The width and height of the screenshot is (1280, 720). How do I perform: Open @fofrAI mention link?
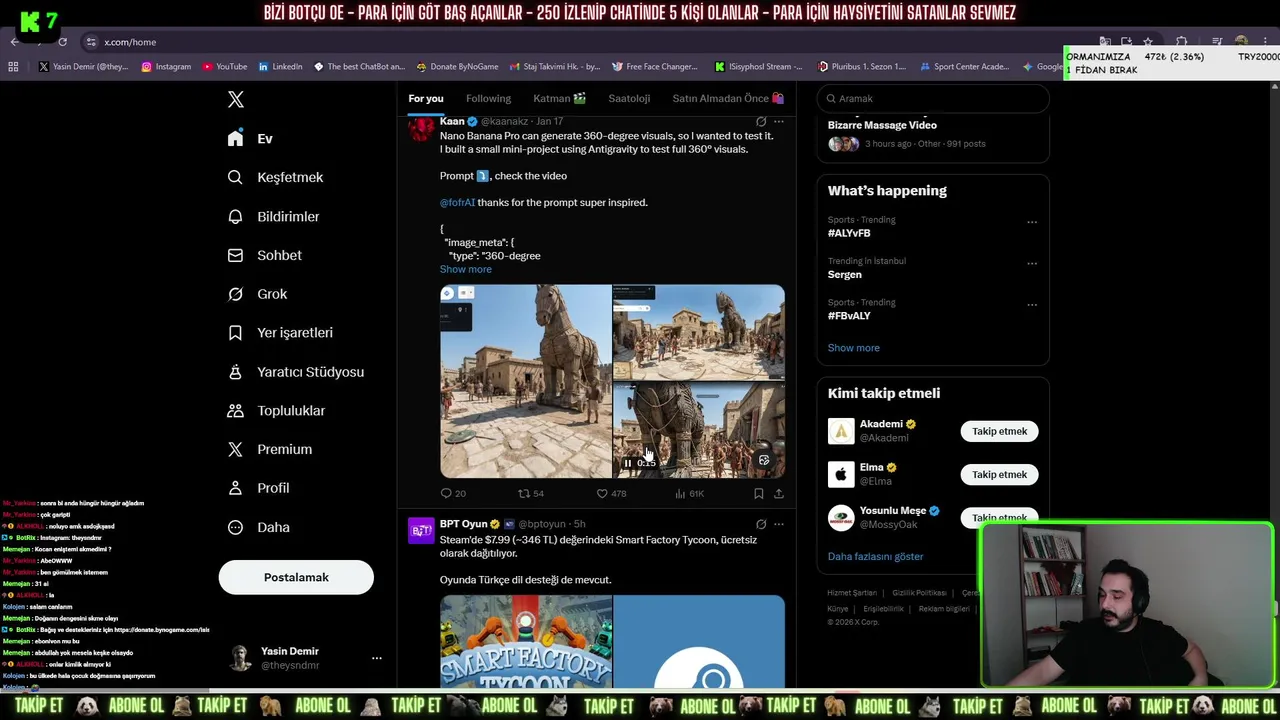tap(457, 202)
